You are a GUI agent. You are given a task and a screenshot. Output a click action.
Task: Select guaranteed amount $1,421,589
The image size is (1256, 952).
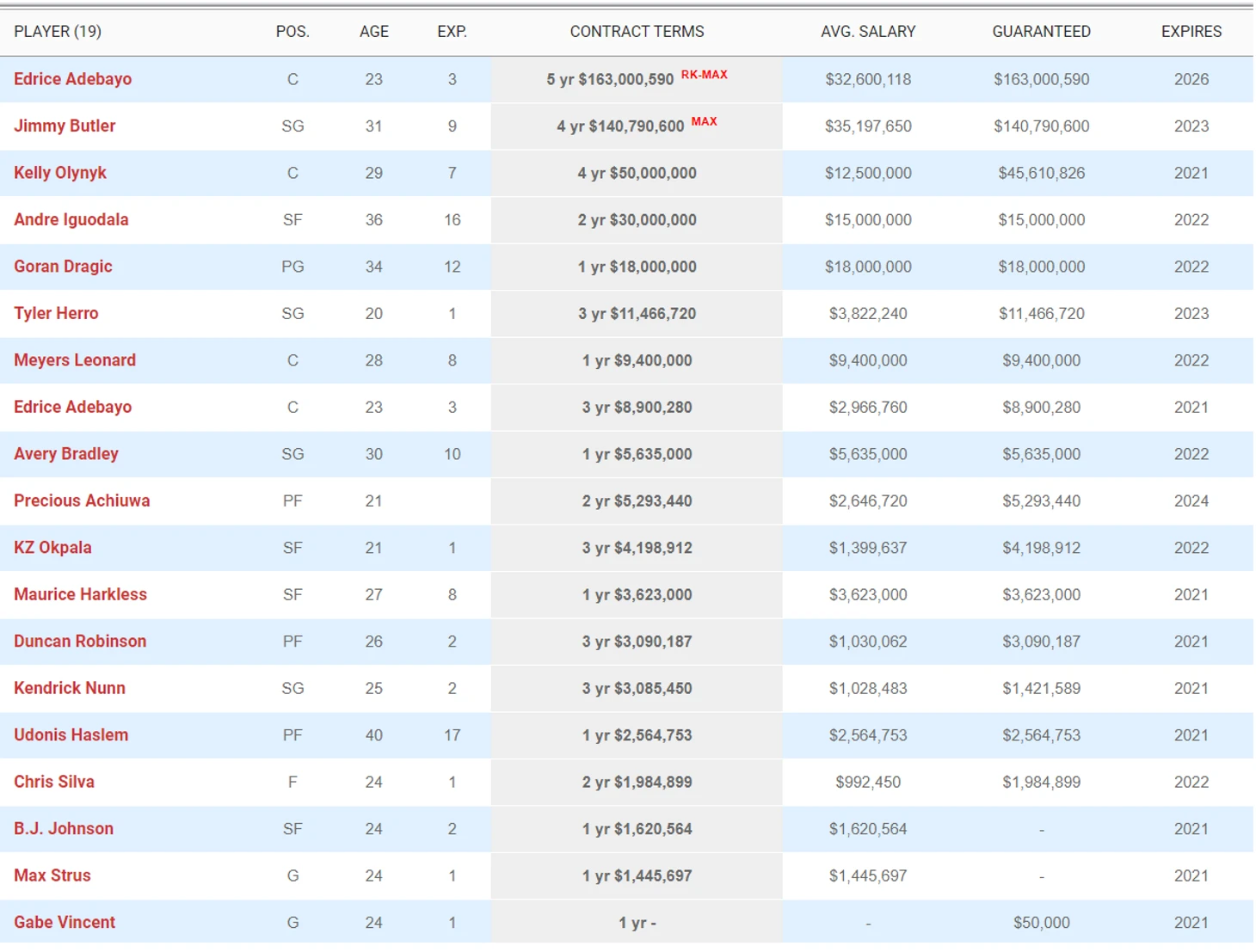(1042, 689)
